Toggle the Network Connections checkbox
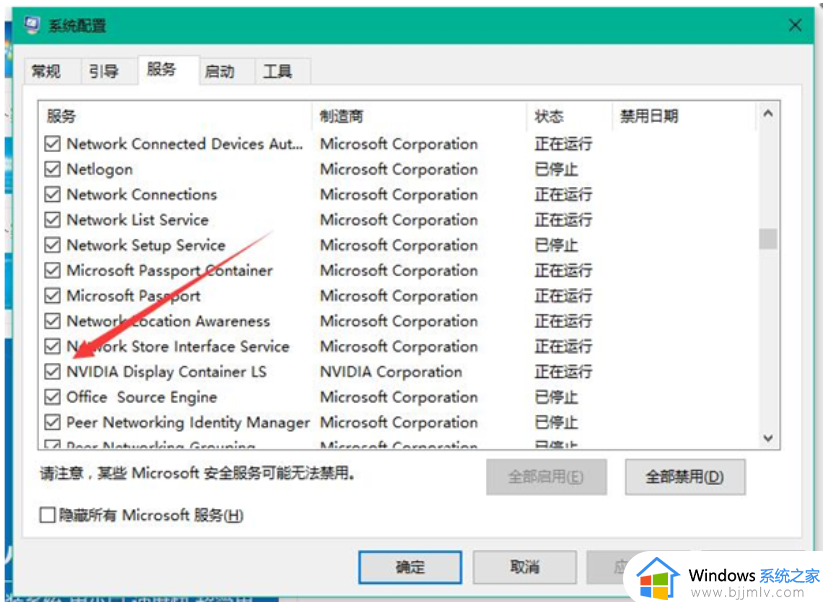825x606 pixels. 52,194
